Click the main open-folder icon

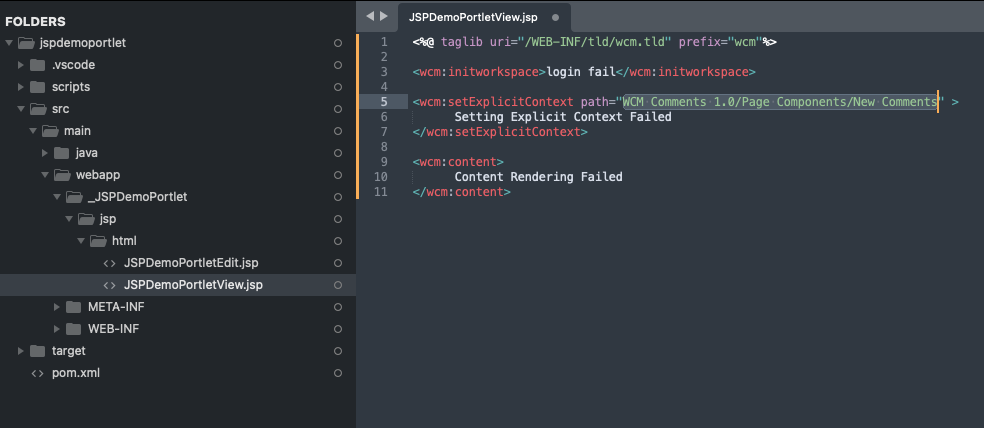50,131
